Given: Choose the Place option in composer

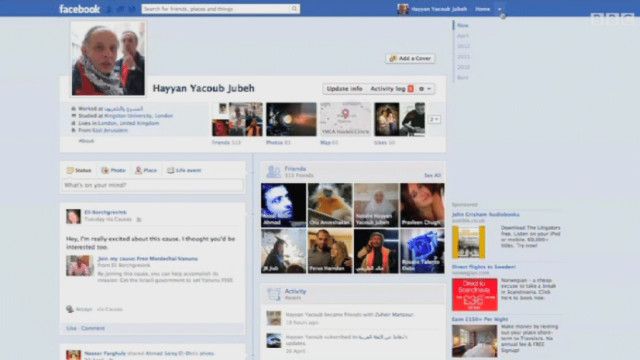Looking at the screenshot, I should pos(146,170).
